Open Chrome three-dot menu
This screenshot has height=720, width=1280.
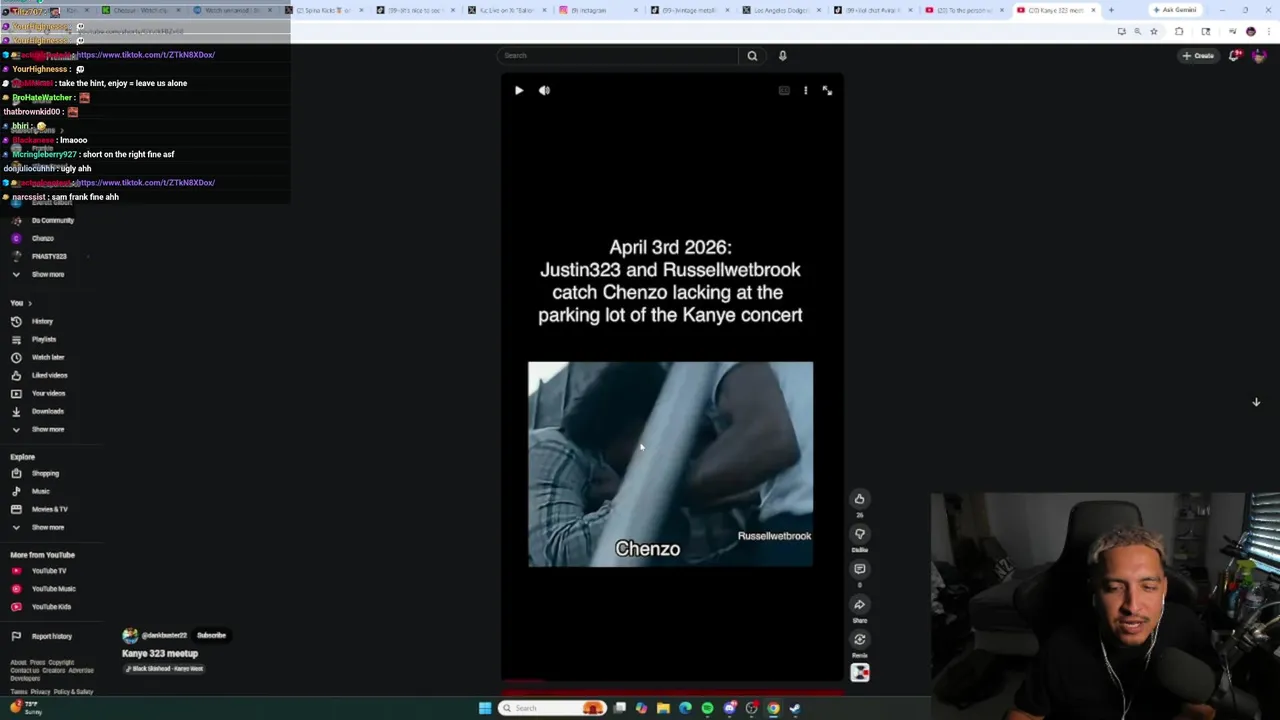(1268, 31)
